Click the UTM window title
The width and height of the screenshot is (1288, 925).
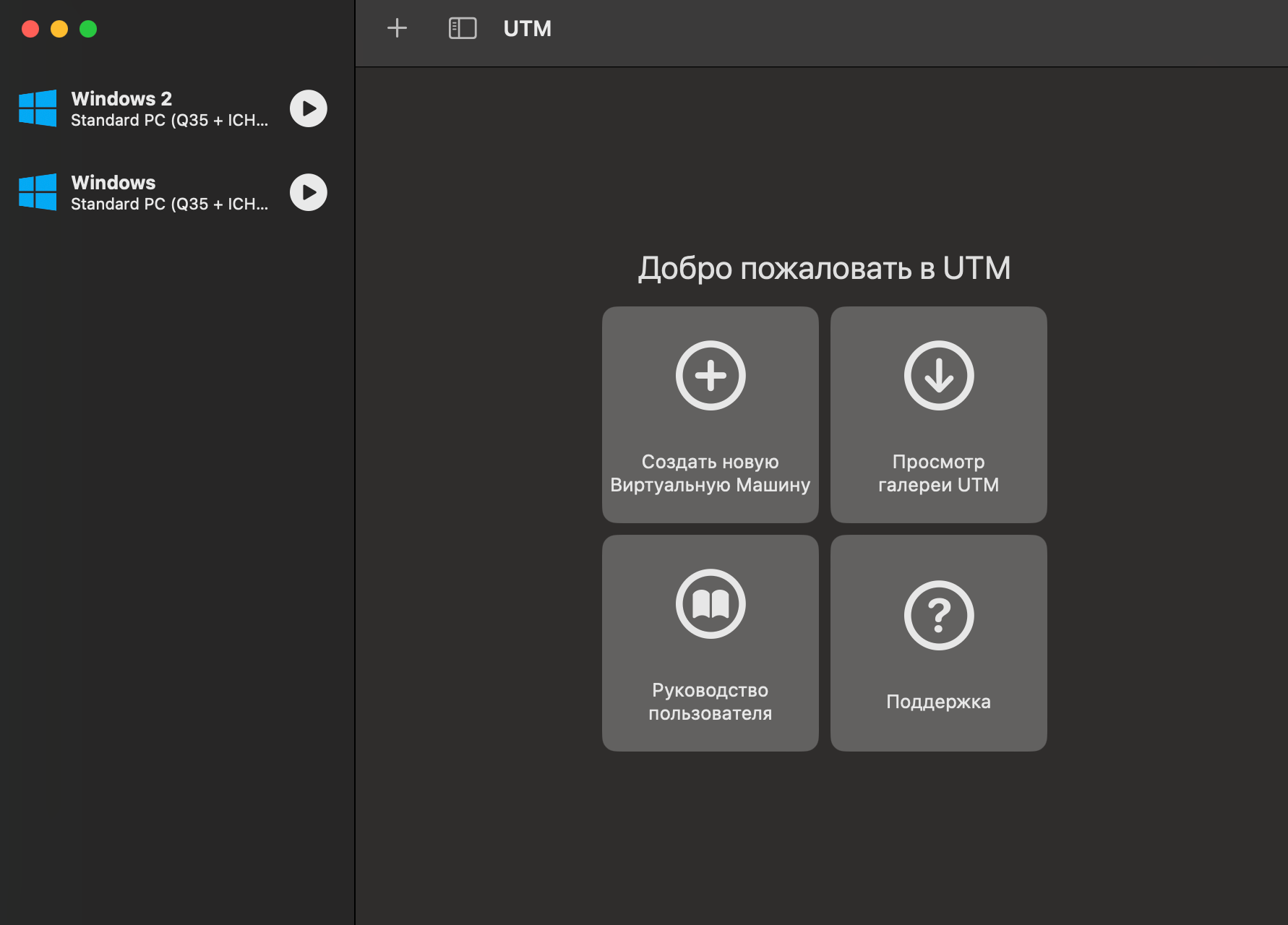point(528,29)
